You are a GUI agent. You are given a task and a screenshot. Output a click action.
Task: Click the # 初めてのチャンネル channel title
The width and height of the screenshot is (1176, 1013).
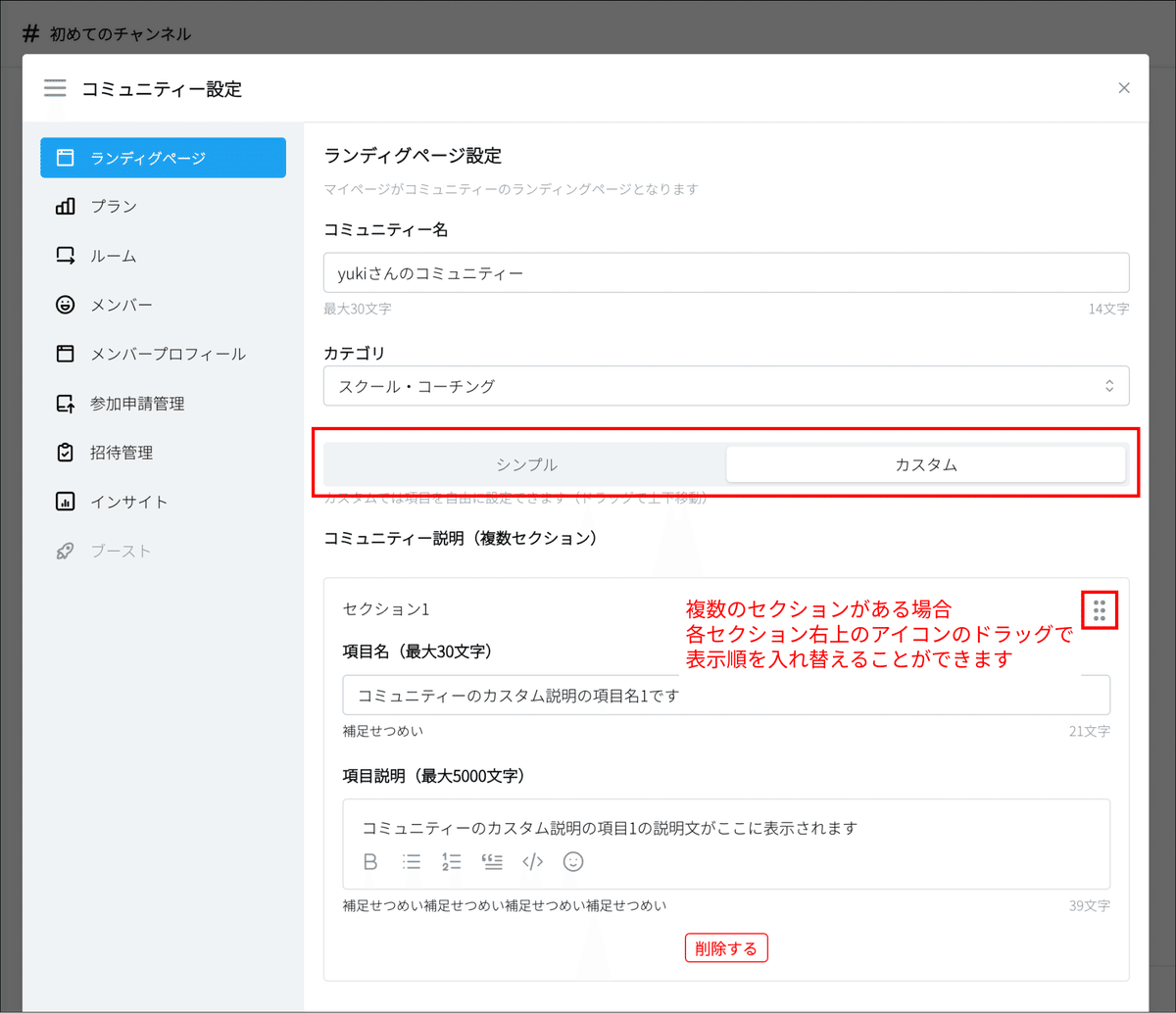[x=106, y=33]
